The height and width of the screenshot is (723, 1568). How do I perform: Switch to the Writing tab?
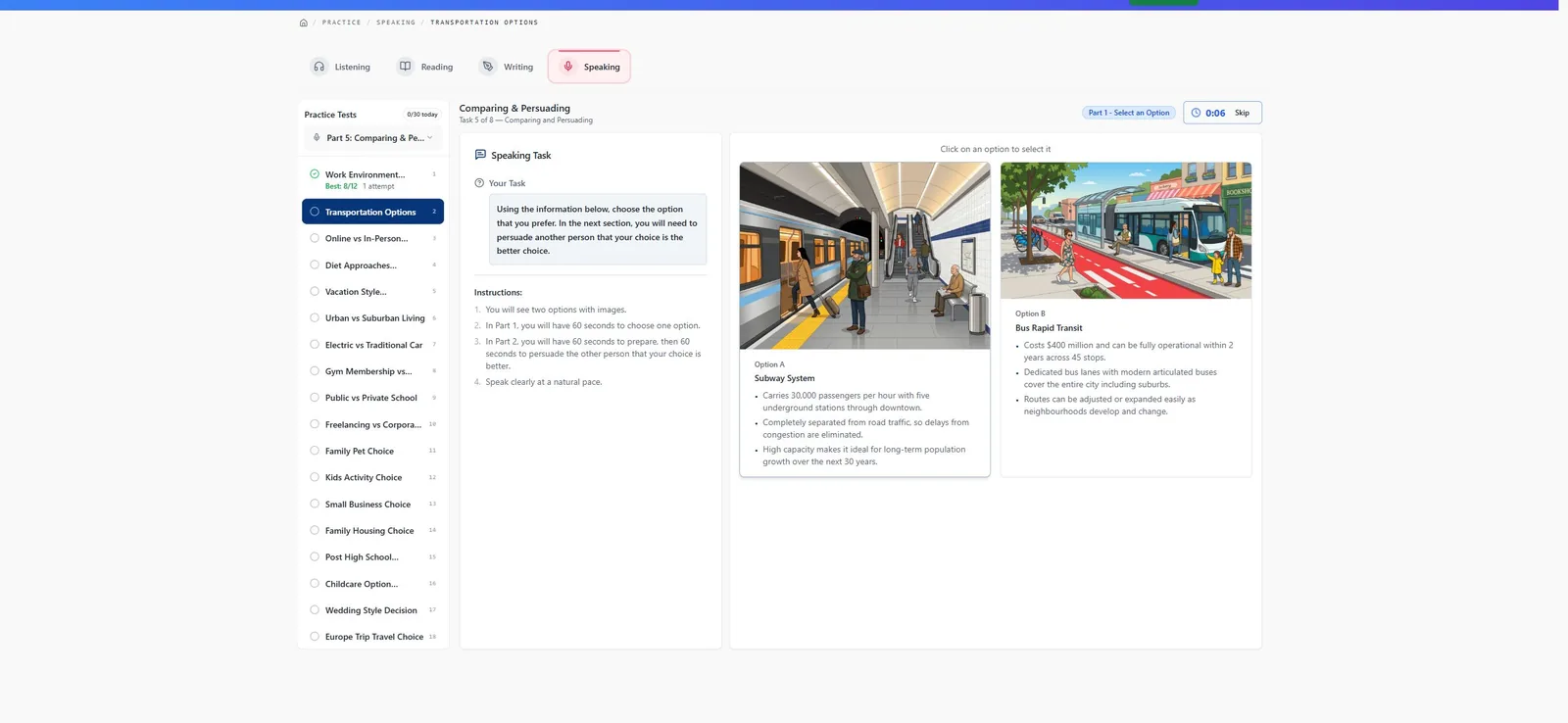(x=507, y=67)
